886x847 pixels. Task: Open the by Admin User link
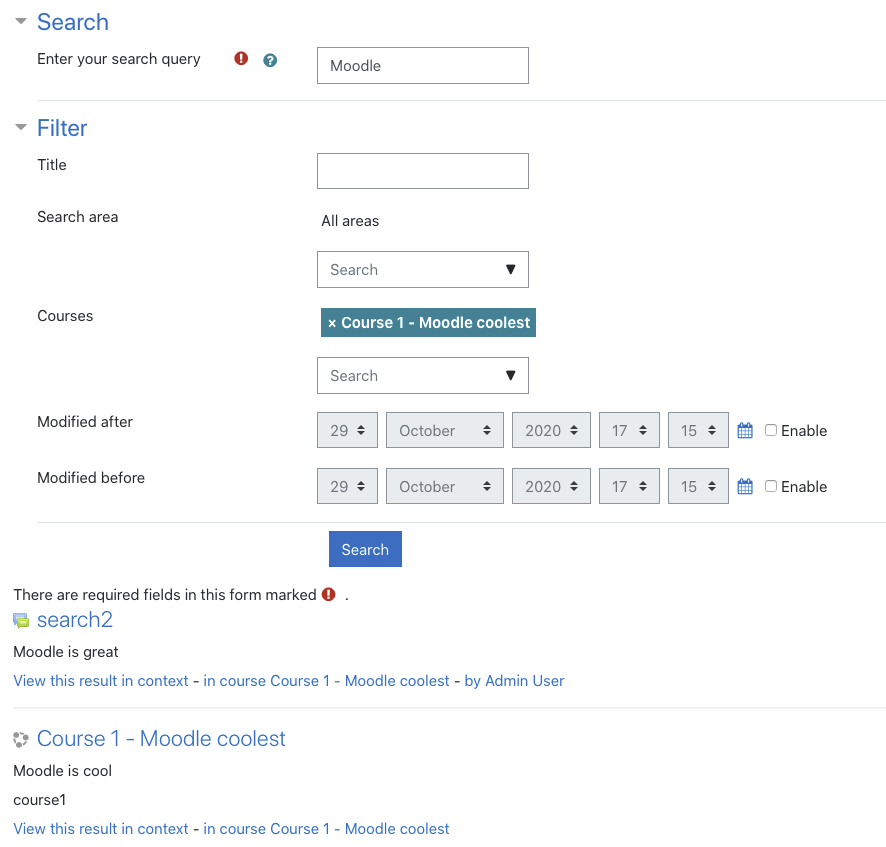(x=514, y=681)
